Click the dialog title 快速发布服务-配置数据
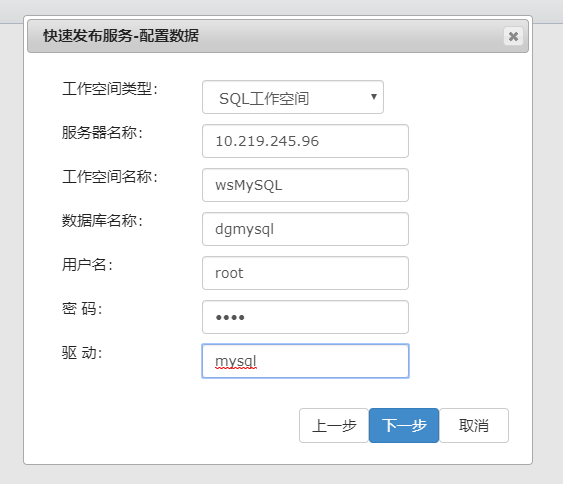Screen dimensions: 563x484 tap(121, 36)
